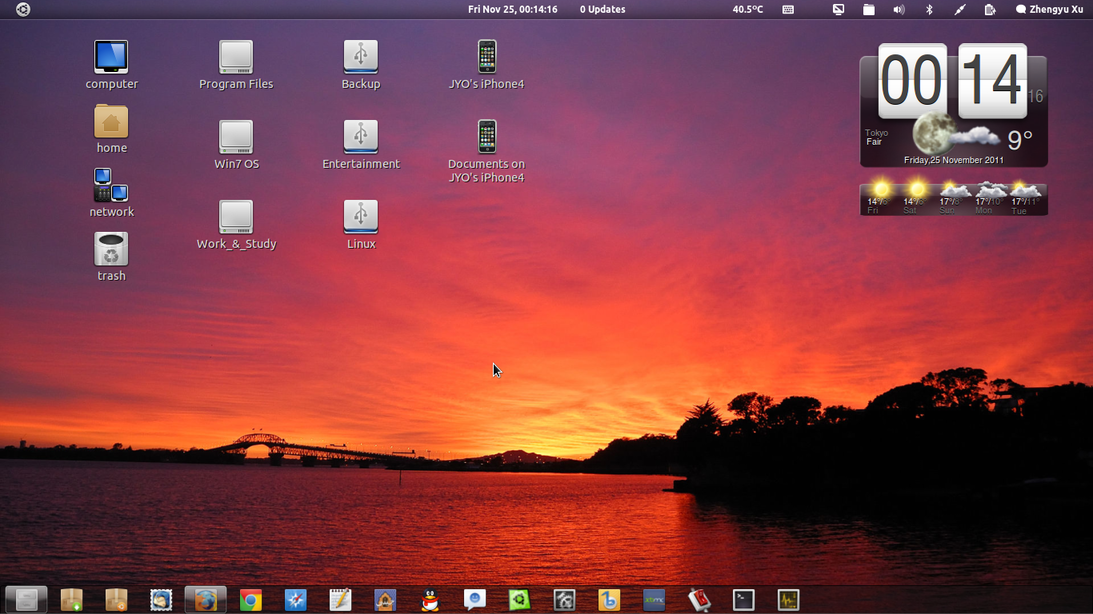Open Google Chrome from the dock
This screenshot has width=1093, height=614.
[x=251, y=600]
